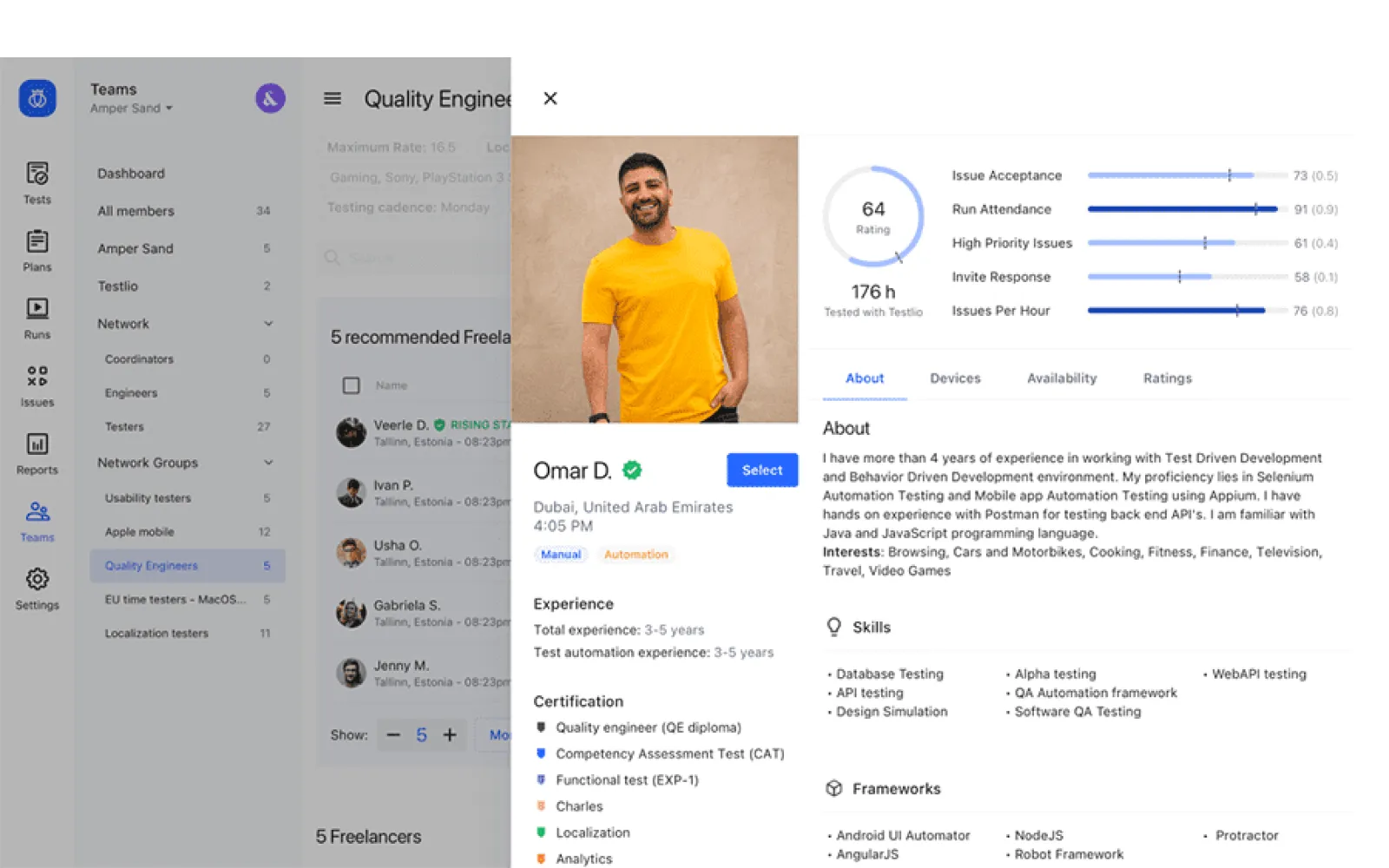Click the Select button for Omar D.

point(762,470)
